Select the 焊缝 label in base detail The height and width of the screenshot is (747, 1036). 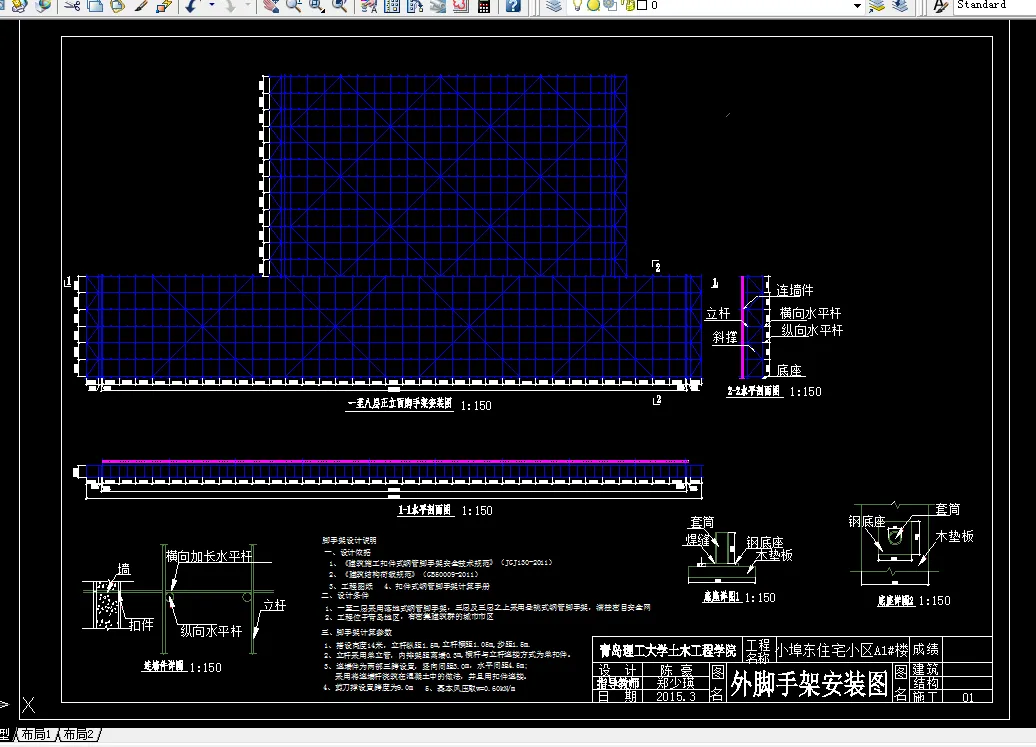[697, 540]
